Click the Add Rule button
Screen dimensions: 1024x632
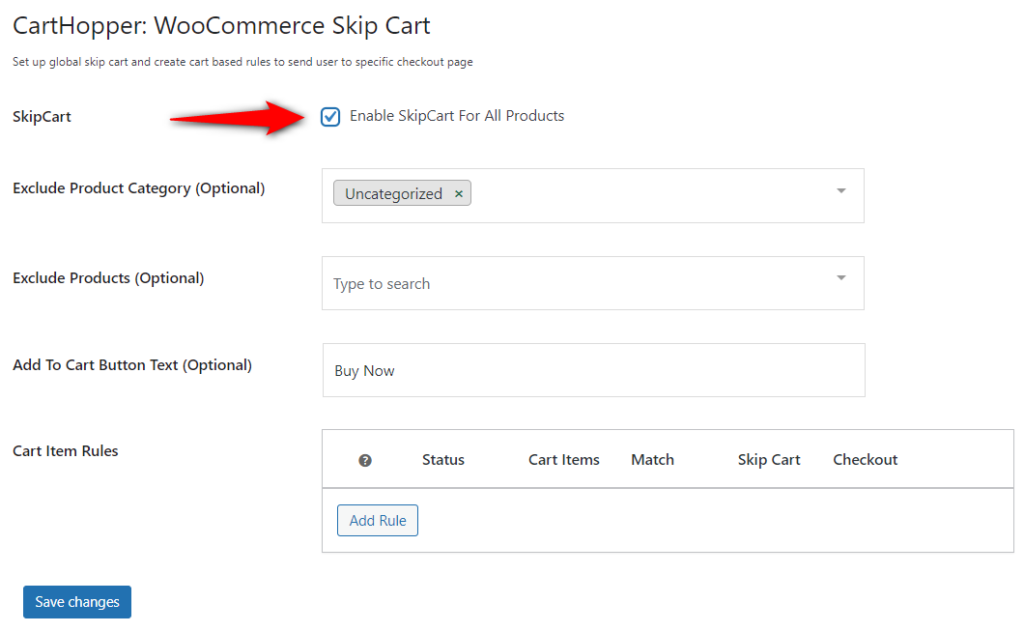click(x=377, y=520)
